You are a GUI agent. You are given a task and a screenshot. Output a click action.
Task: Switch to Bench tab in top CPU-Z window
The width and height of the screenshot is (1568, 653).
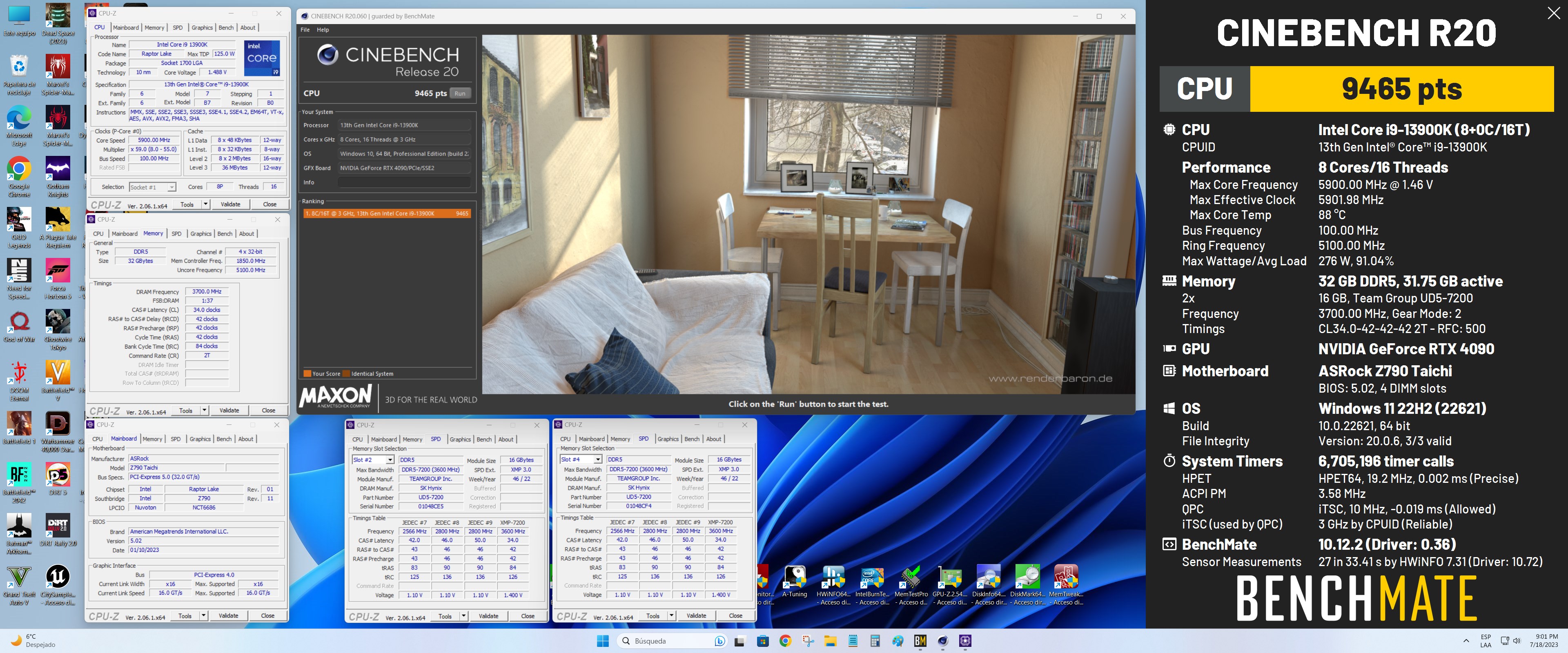click(x=226, y=27)
